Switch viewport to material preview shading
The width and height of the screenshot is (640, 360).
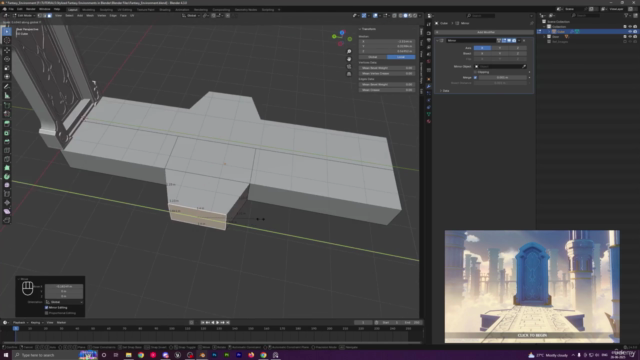410,16
